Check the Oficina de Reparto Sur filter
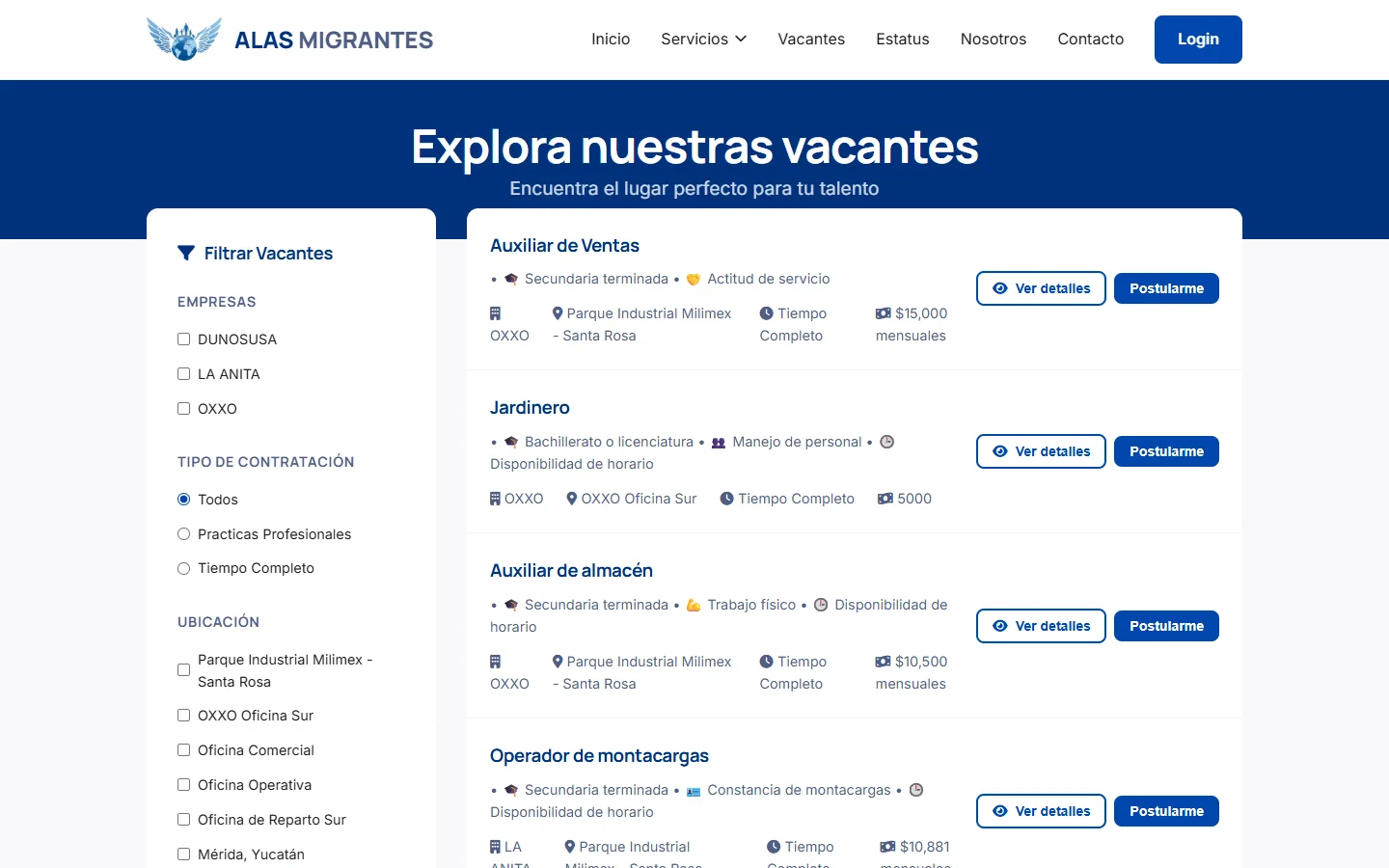1389x868 pixels. (x=183, y=820)
